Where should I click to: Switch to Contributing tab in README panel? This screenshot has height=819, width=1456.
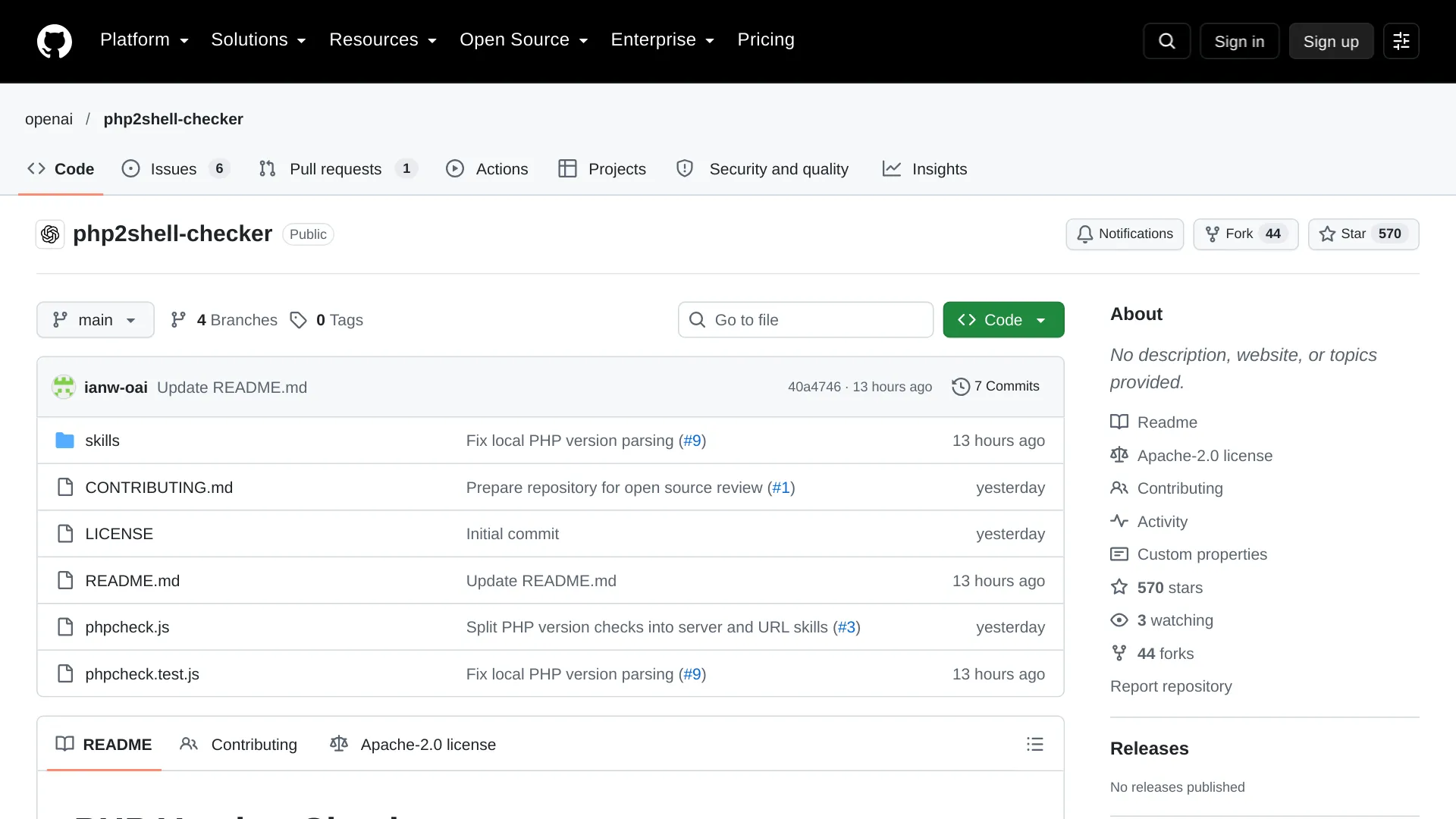(x=239, y=745)
